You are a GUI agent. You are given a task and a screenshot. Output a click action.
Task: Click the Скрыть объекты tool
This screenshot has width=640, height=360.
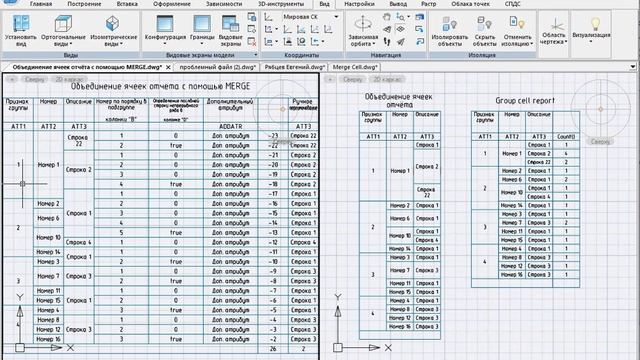(484, 31)
